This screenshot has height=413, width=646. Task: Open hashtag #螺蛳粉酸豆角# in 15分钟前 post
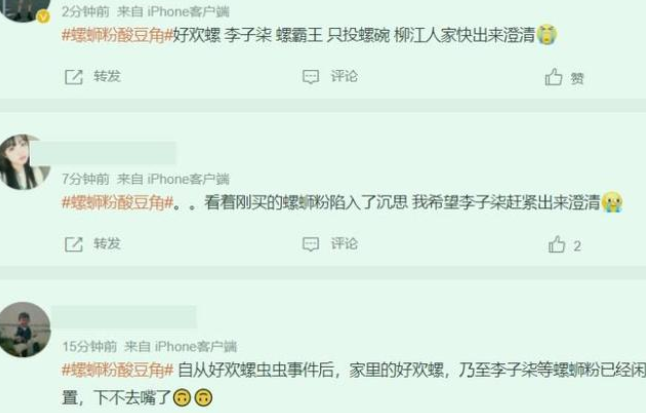[x=117, y=370]
